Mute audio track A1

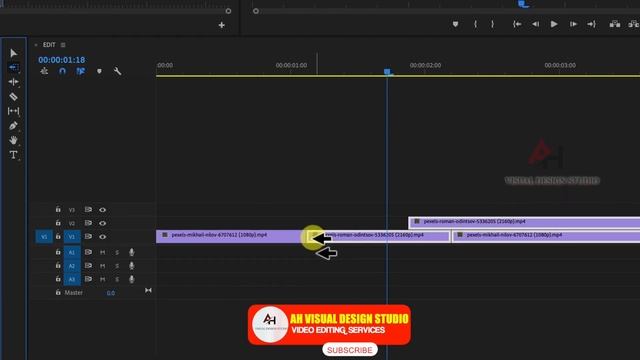click(x=102, y=253)
